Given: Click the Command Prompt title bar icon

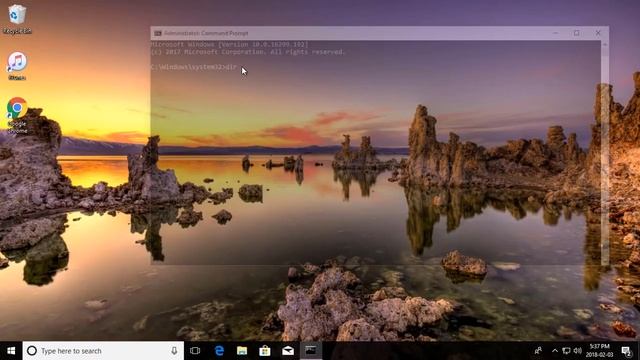Looking at the screenshot, I should click(158, 33).
